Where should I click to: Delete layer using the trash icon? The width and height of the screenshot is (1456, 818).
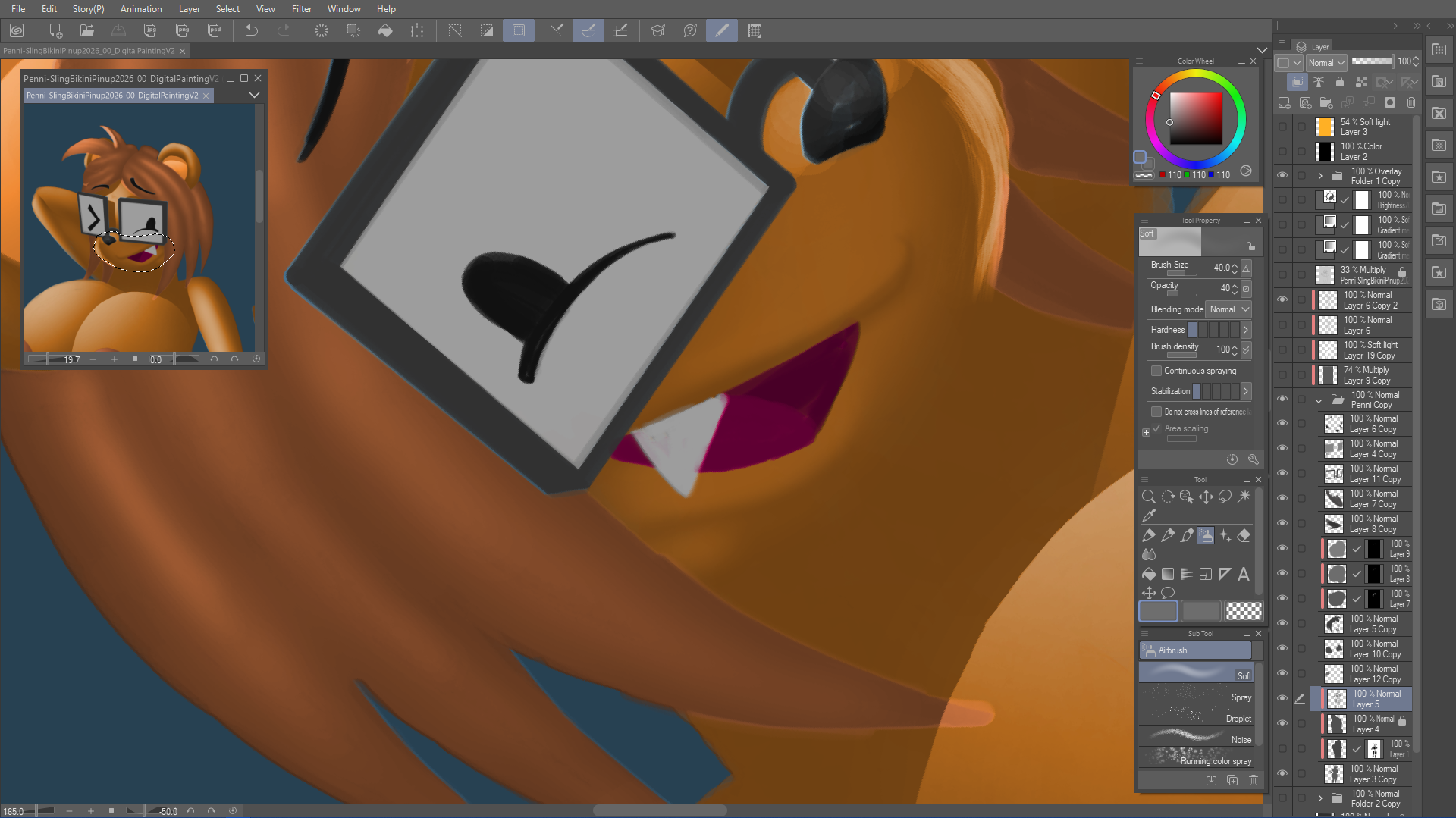point(1410,102)
